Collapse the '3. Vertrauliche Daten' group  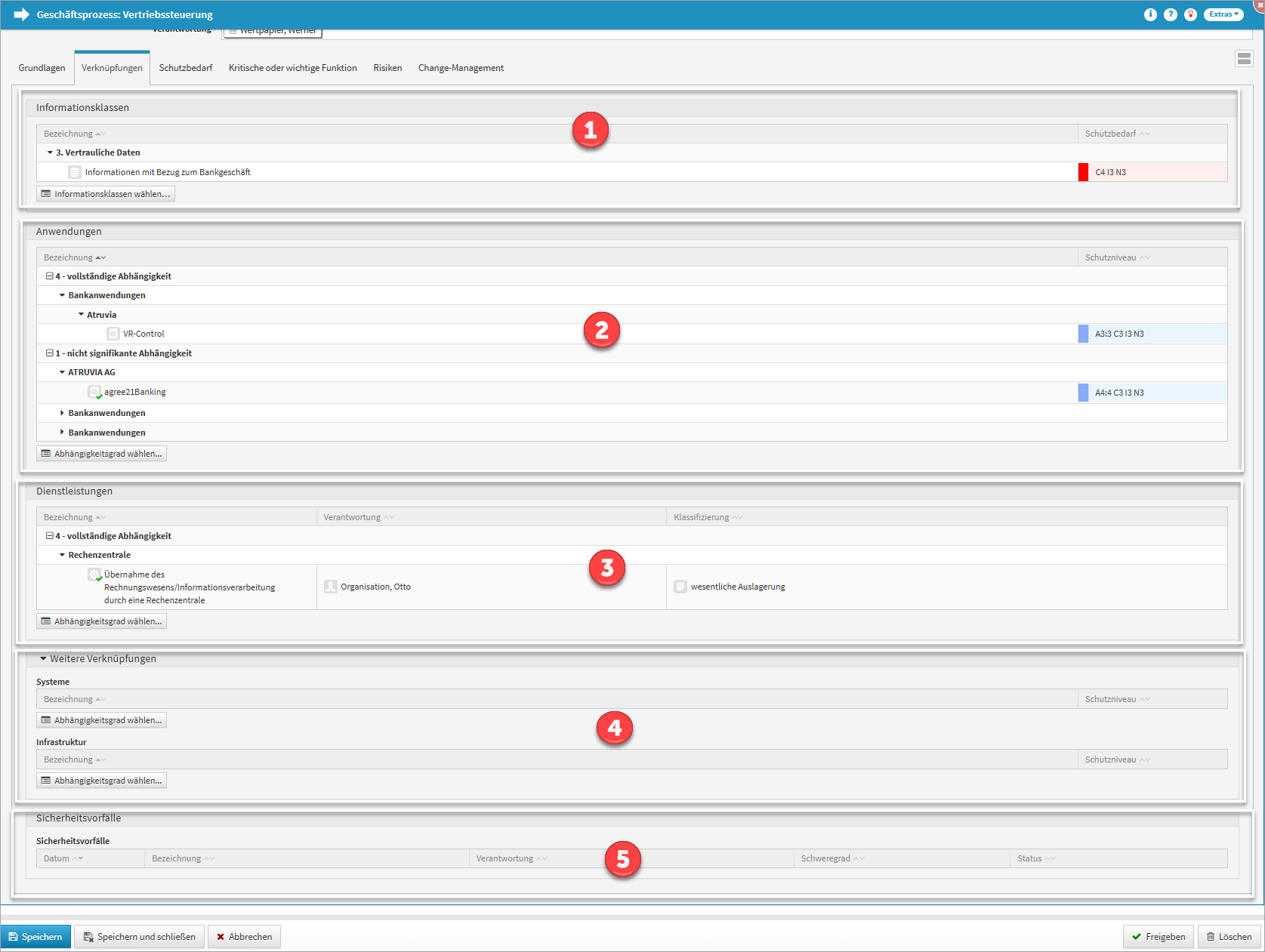point(51,153)
